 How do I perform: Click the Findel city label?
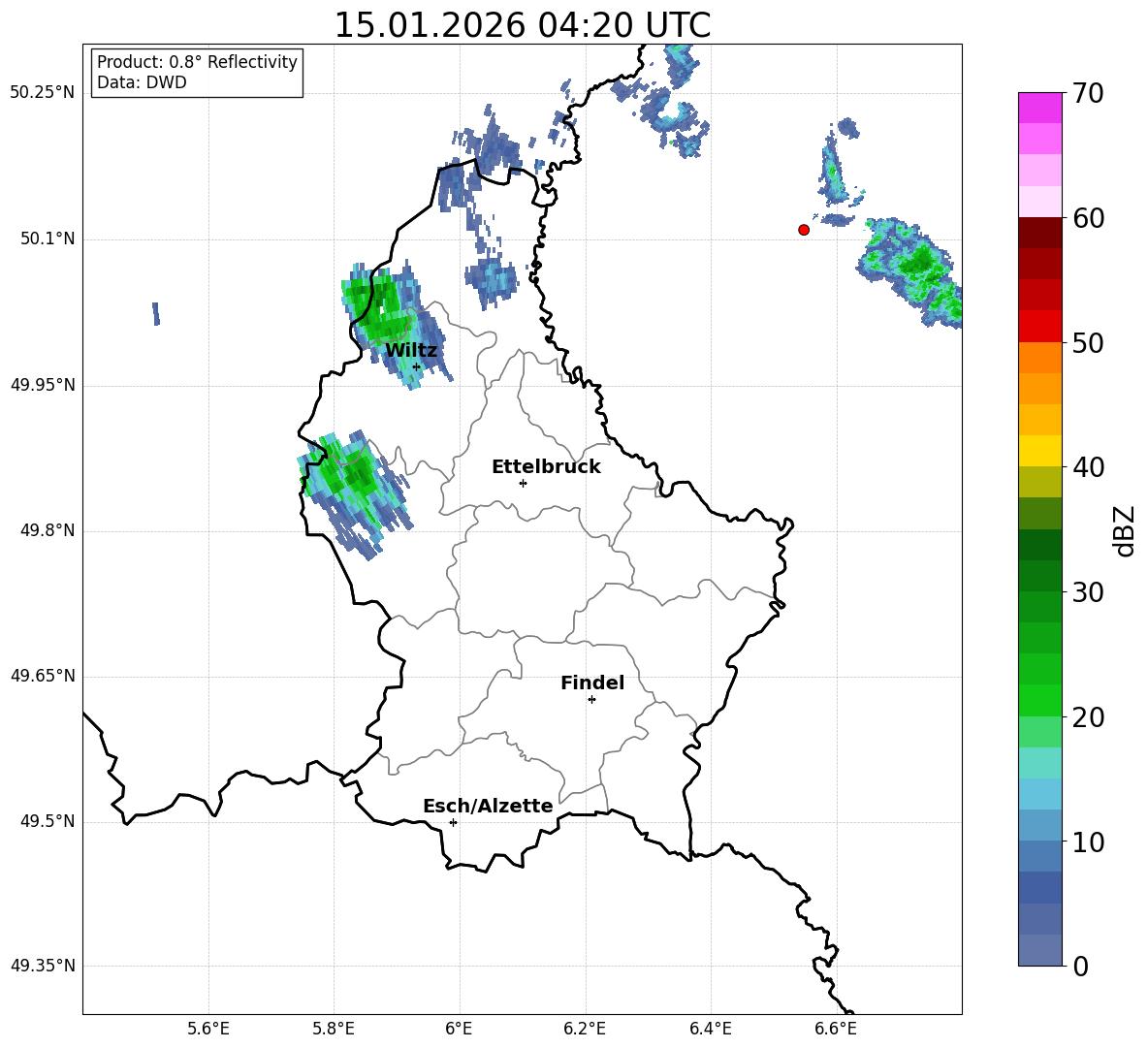(592, 683)
